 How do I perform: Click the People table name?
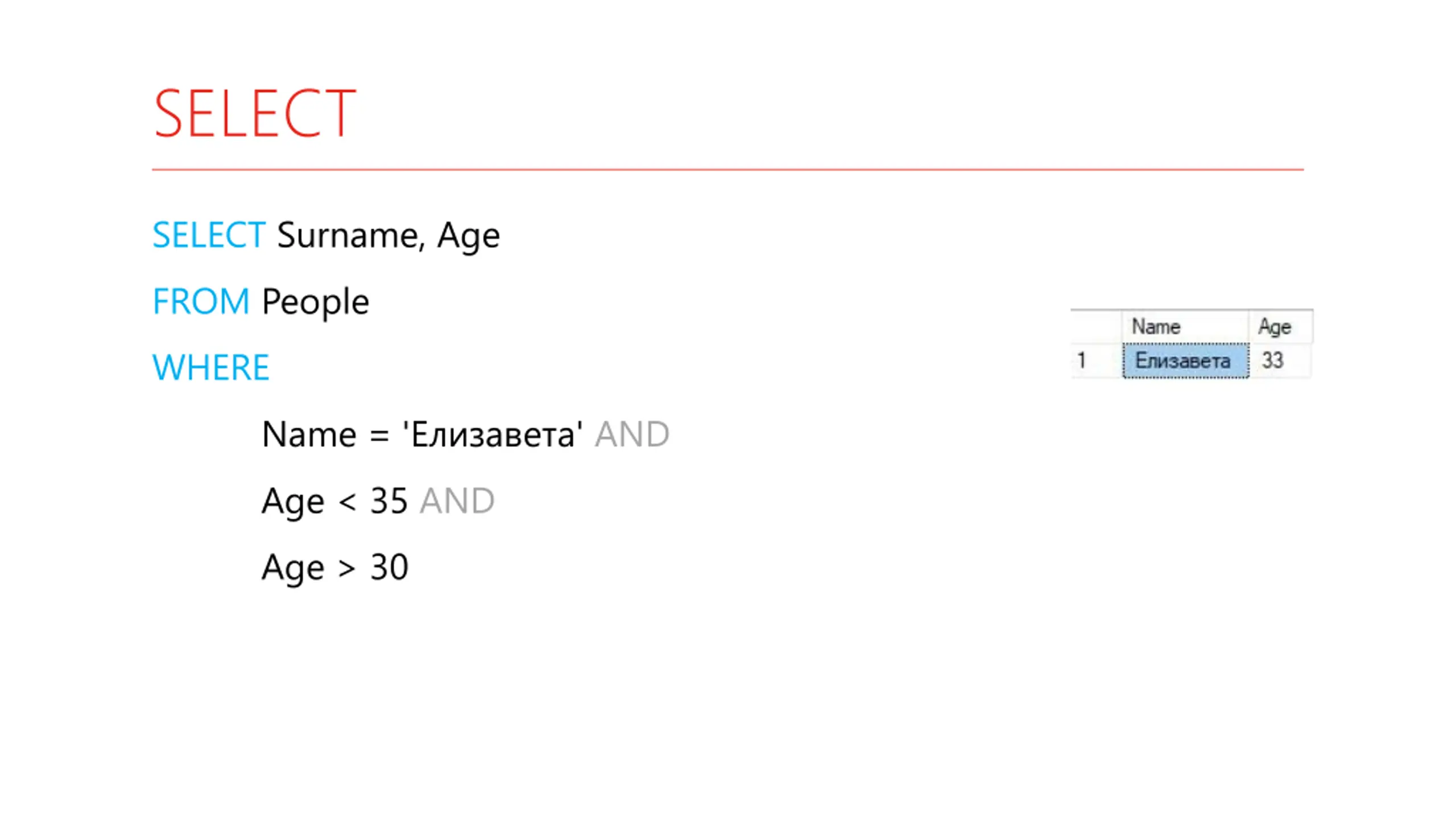point(315,302)
